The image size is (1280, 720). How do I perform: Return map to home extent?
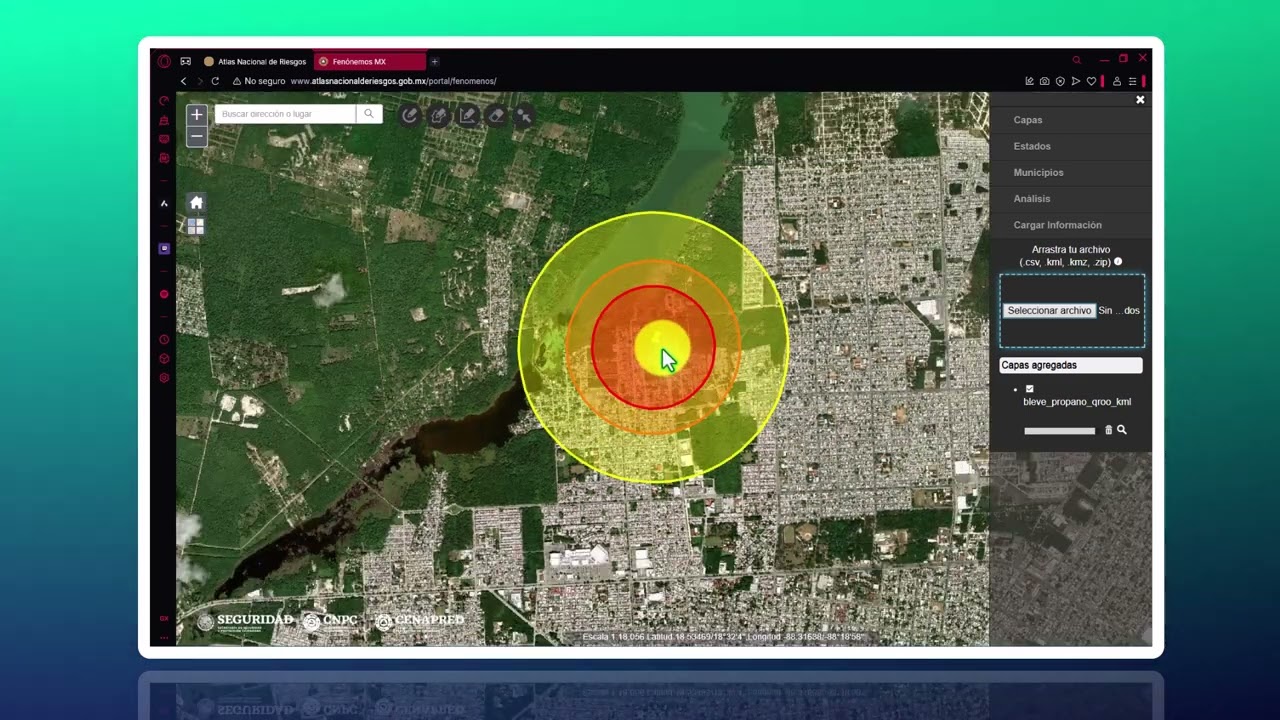196,203
